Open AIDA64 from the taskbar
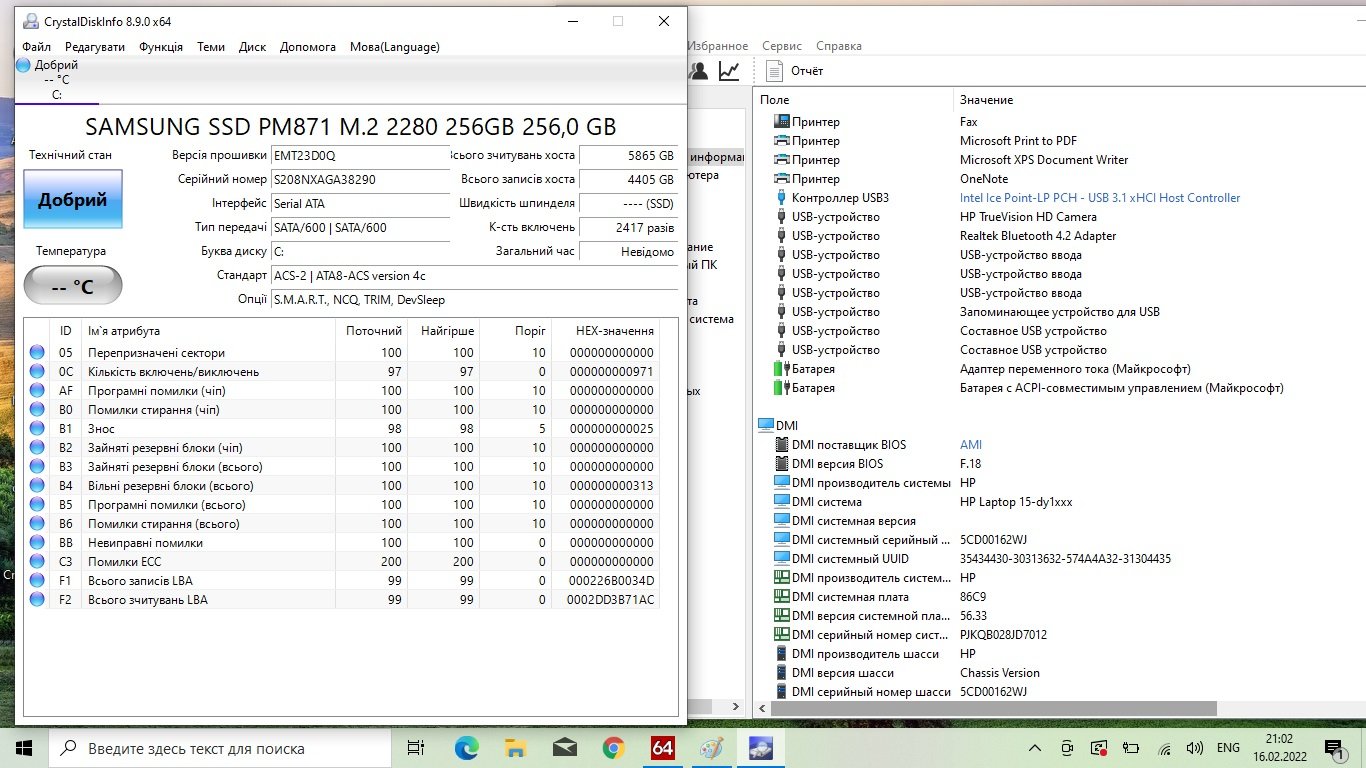 coord(662,748)
